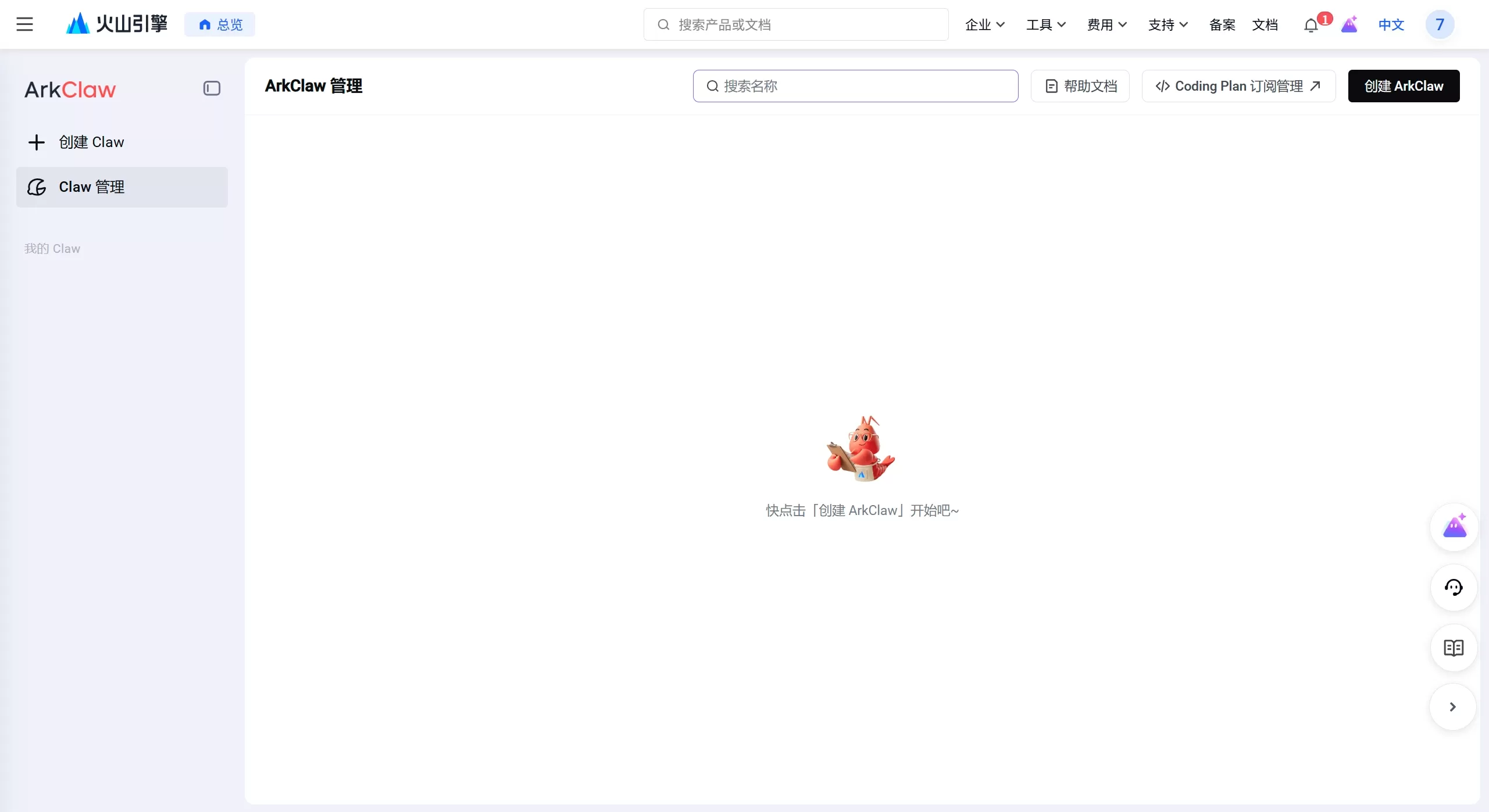Select Claw 管理 in the sidebar
This screenshot has width=1489, height=812.
tap(122, 187)
